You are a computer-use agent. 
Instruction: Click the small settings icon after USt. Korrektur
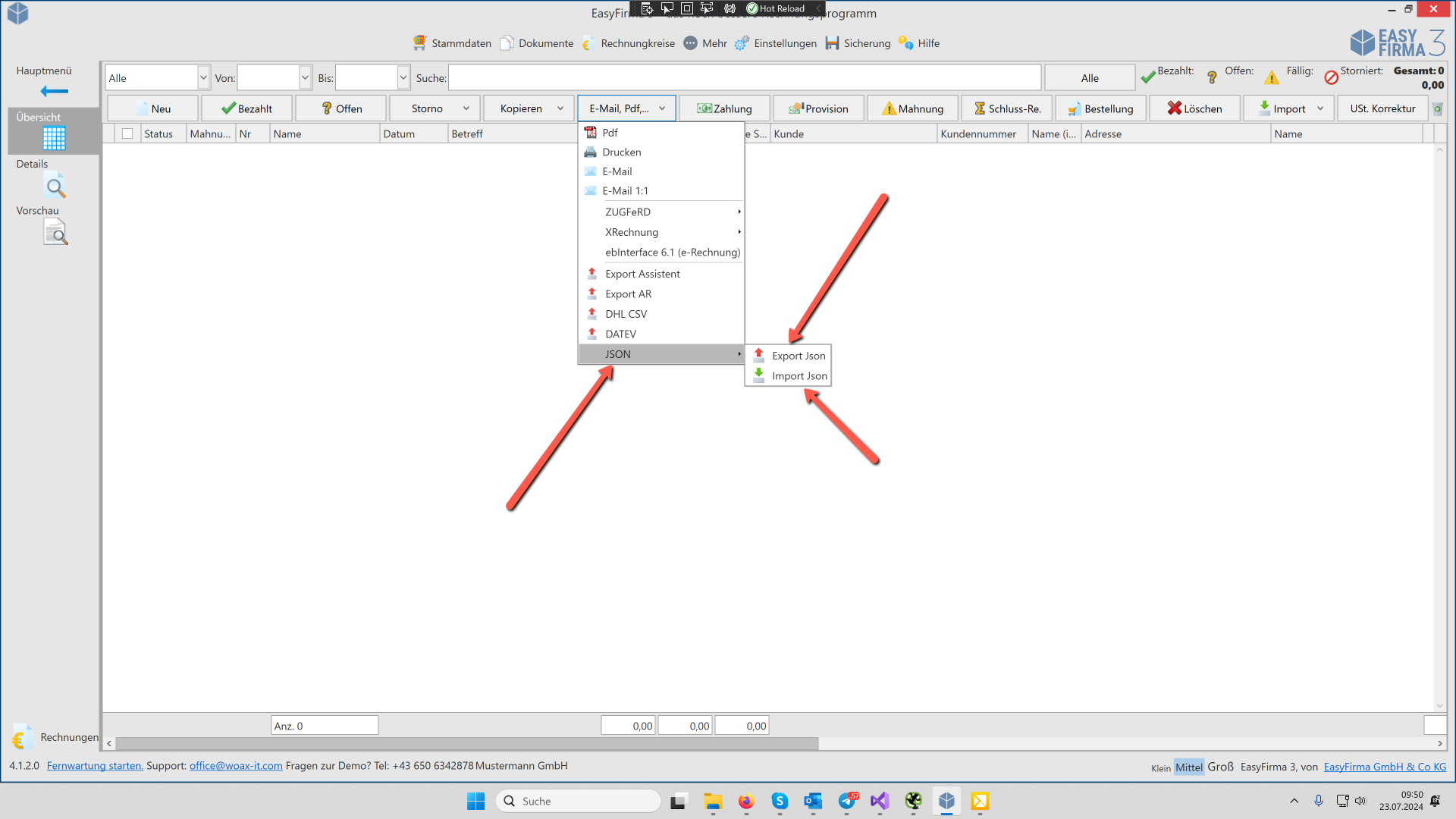[x=1437, y=109]
